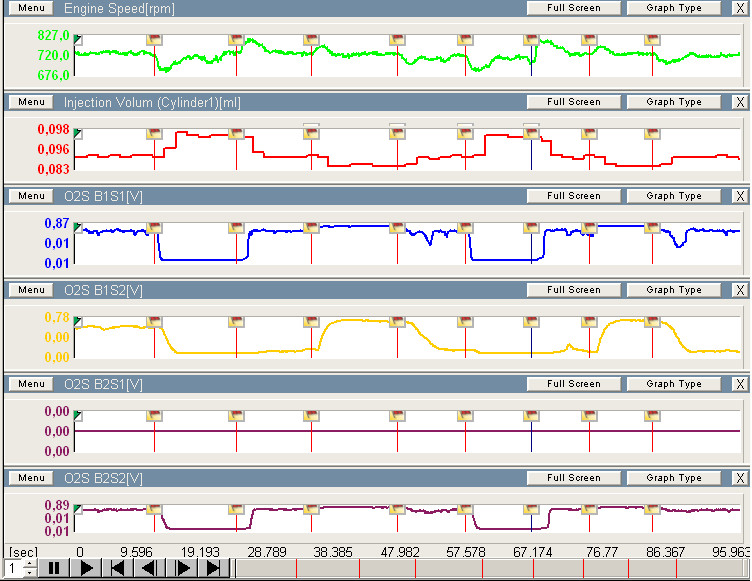Click green start flag on Engine Speed graph
The height and width of the screenshot is (581, 752).
point(78,39)
